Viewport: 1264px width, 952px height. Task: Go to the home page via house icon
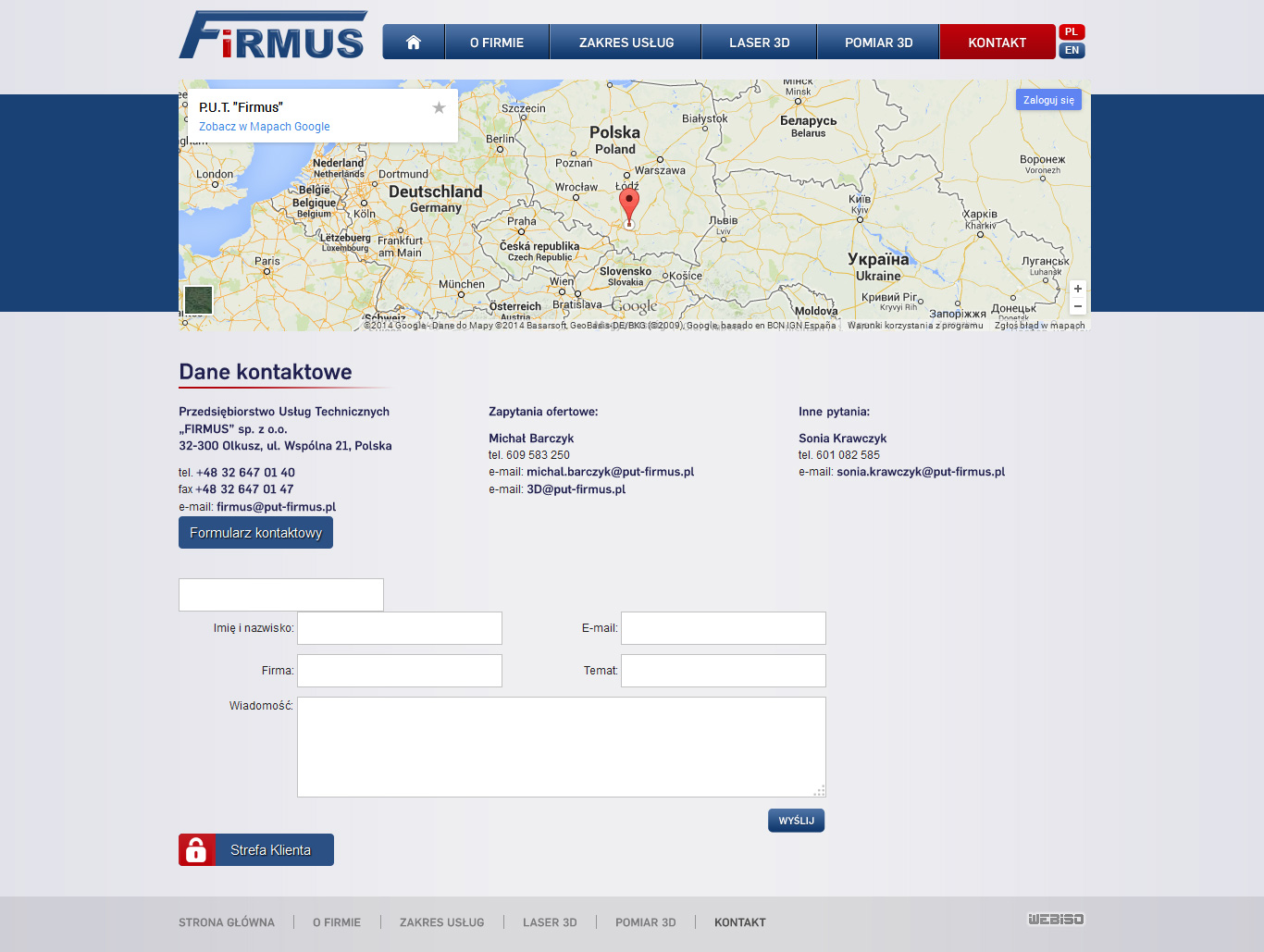[x=414, y=43]
